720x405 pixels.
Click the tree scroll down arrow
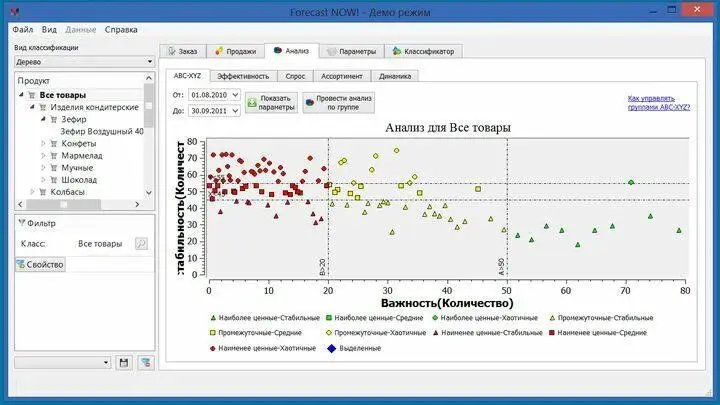tap(149, 192)
